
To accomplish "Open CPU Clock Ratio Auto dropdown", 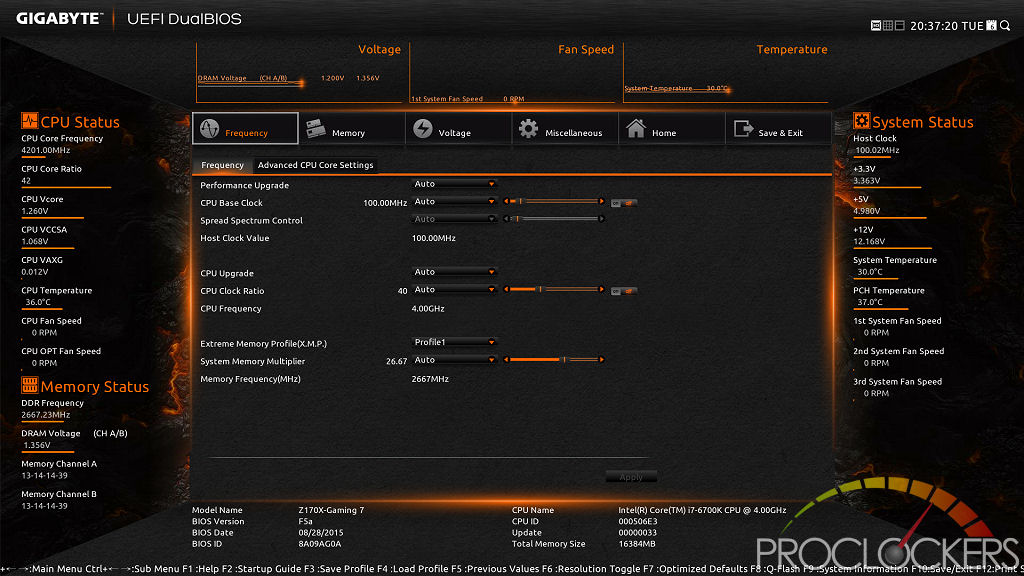I will pyautogui.click(x=455, y=289).
